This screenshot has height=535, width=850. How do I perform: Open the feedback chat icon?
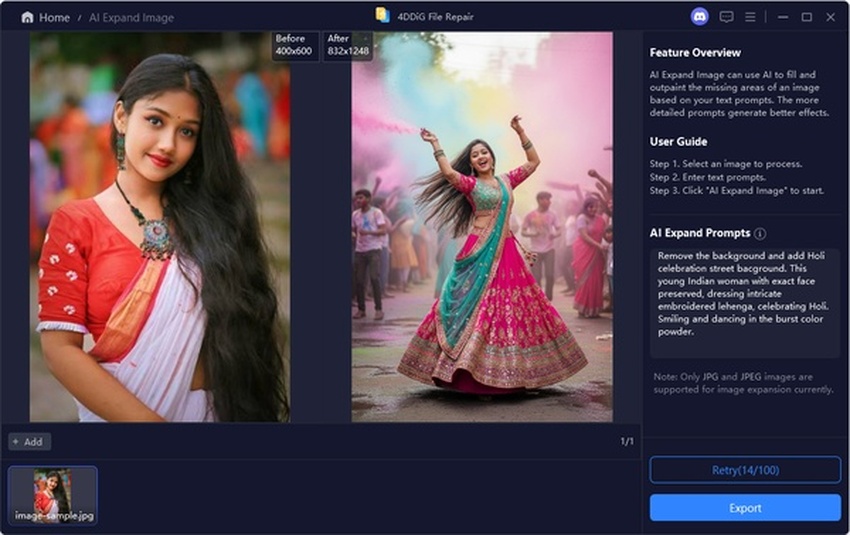[x=726, y=17]
